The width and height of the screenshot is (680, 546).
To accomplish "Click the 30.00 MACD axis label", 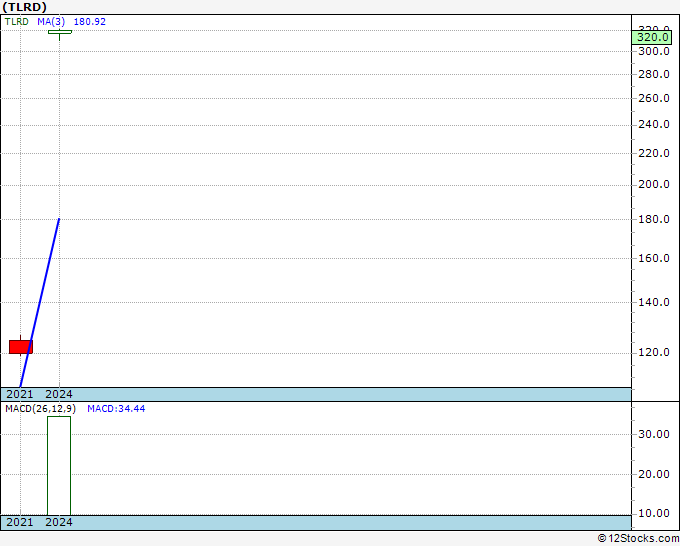I will pyautogui.click(x=653, y=434).
